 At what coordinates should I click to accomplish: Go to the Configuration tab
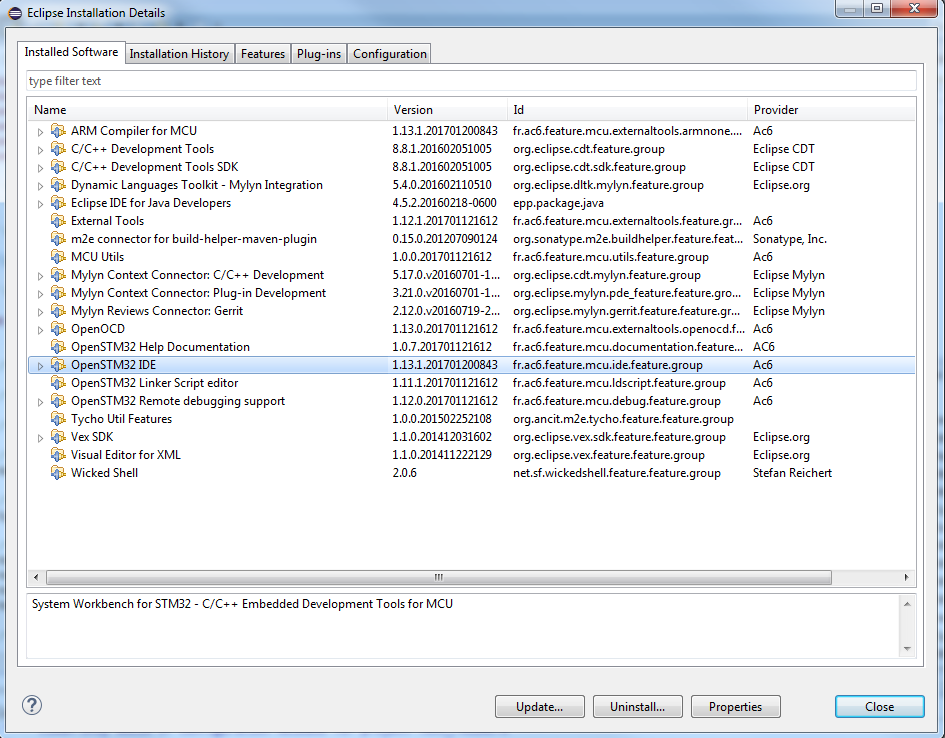(x=389, y=54)
